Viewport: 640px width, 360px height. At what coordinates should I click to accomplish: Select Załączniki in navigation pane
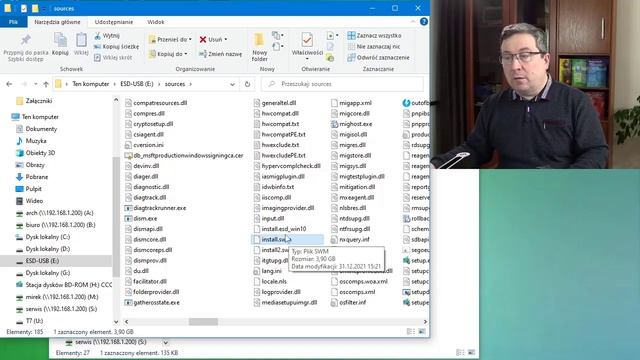pos(39,101)
